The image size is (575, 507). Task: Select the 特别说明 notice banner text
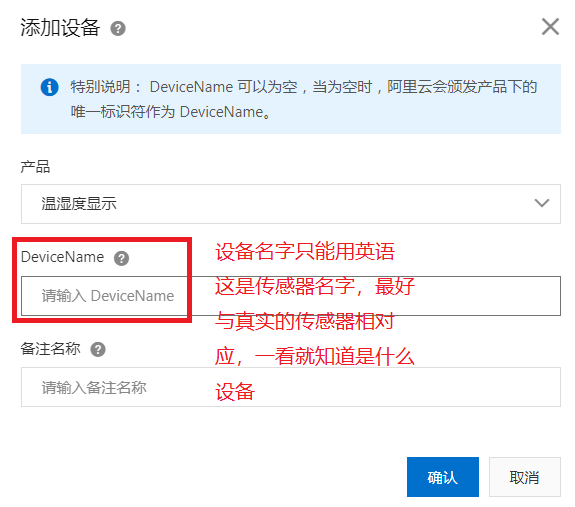click(304, 99)
